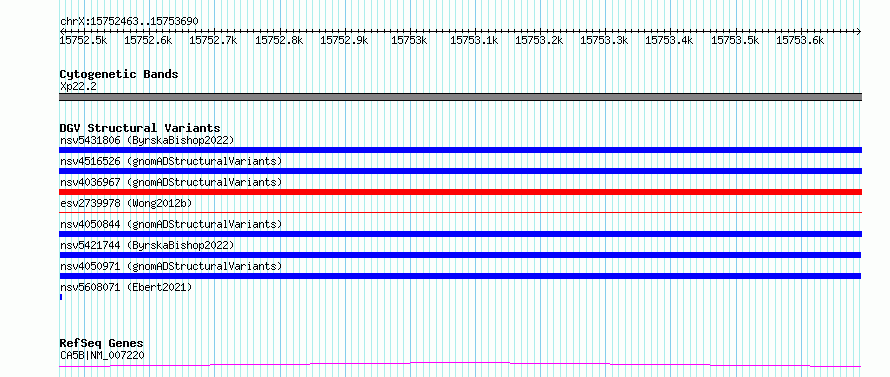Open variant nsv5431806 (ByrskaBishop2022) label

[x=147, y=140]
